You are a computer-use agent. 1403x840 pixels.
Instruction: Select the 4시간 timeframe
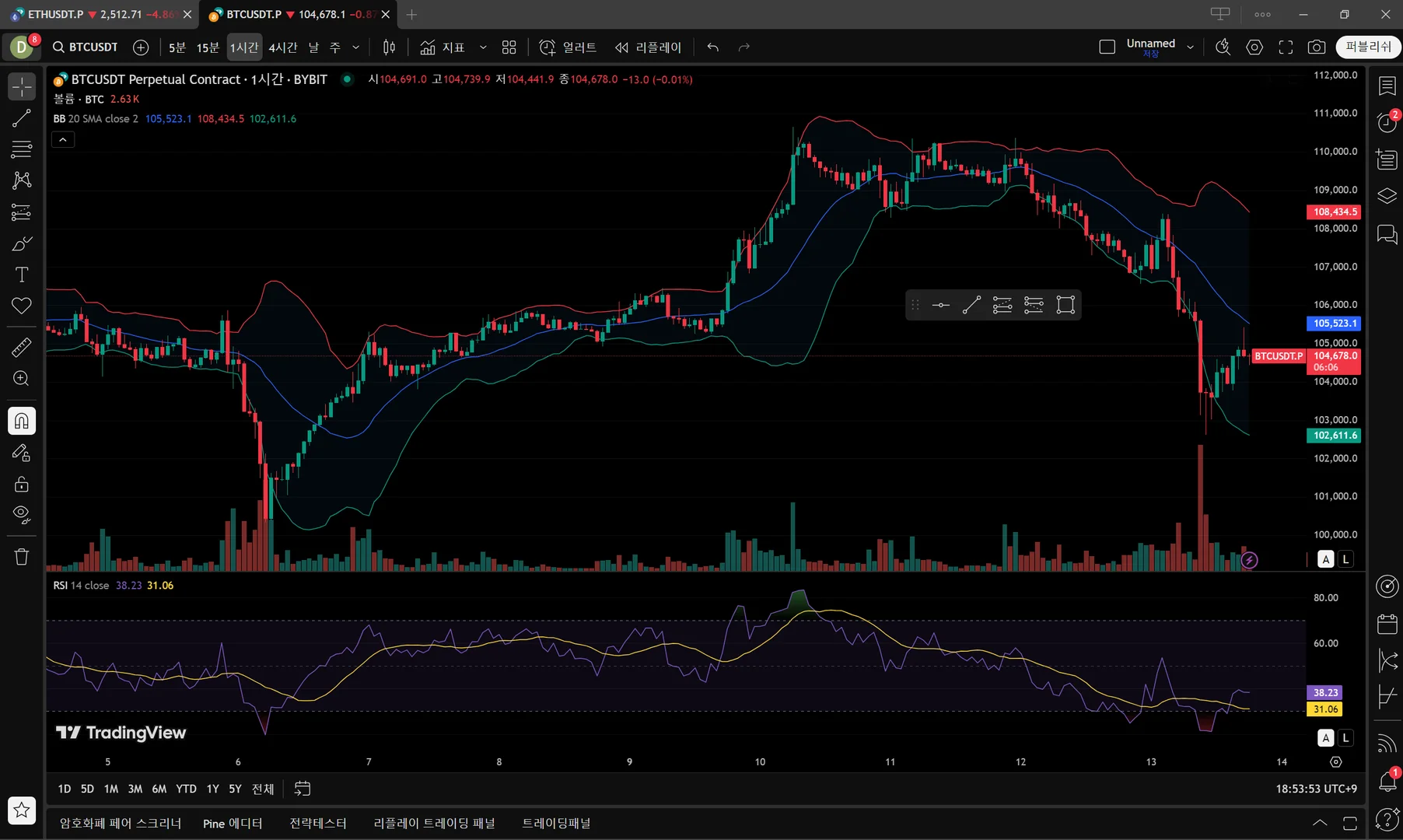click(283, 47)
